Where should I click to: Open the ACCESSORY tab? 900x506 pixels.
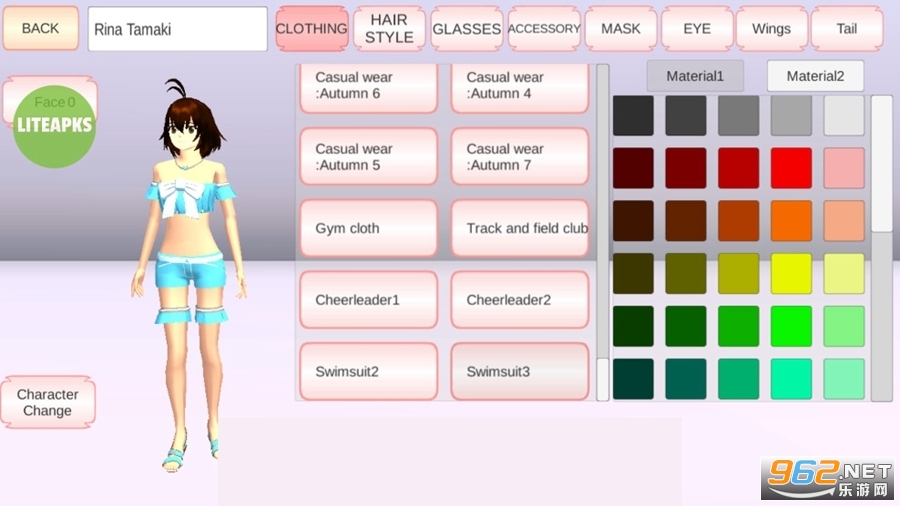pyautogui.click(x=543, y=29)
